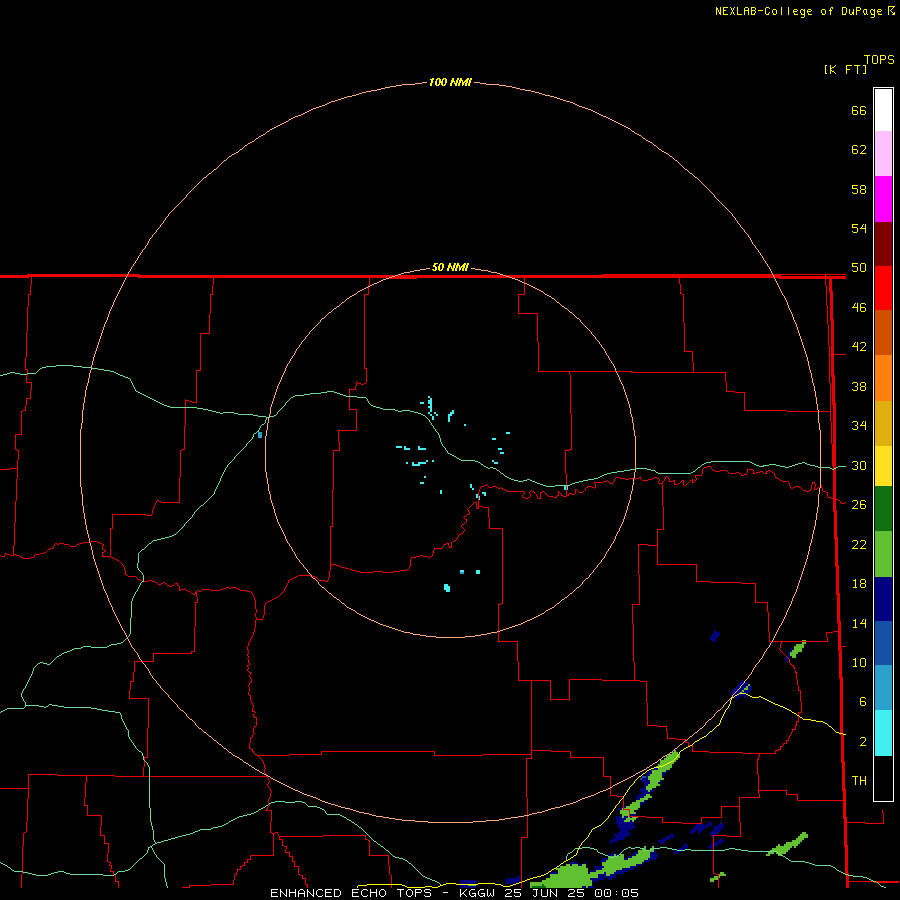Click the gold legend swatch
Viewport: 900px width, 900px height.
point(883,423)
